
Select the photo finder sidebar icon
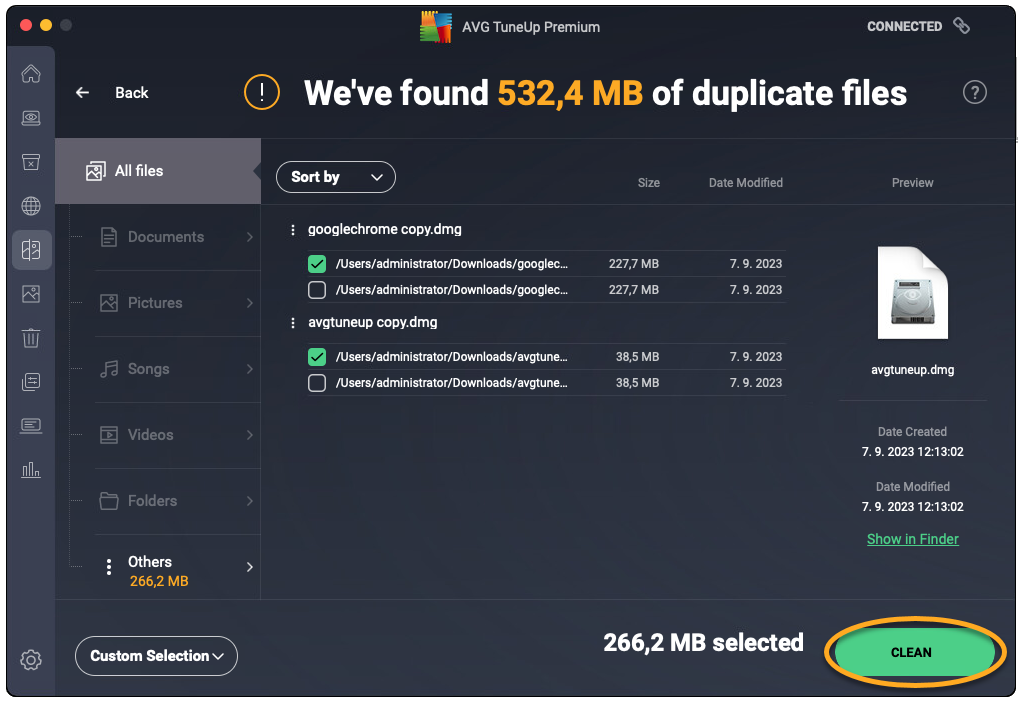[31, 294]
